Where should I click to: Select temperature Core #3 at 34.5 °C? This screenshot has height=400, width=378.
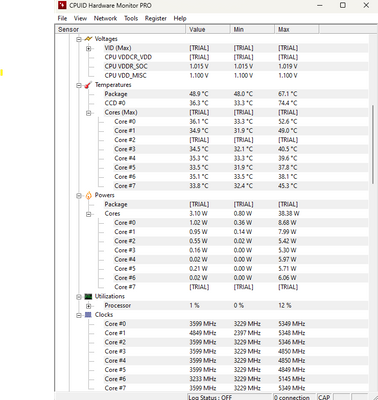(x=240, y=149)
